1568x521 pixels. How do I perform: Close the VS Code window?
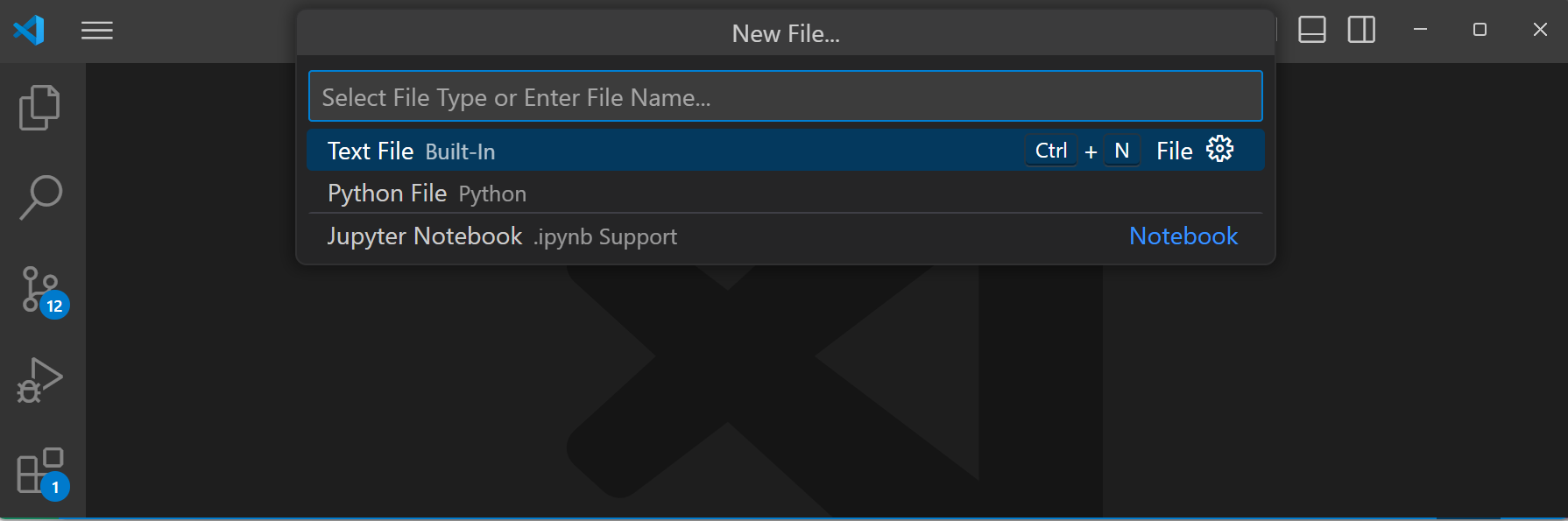coord(1540,30)
